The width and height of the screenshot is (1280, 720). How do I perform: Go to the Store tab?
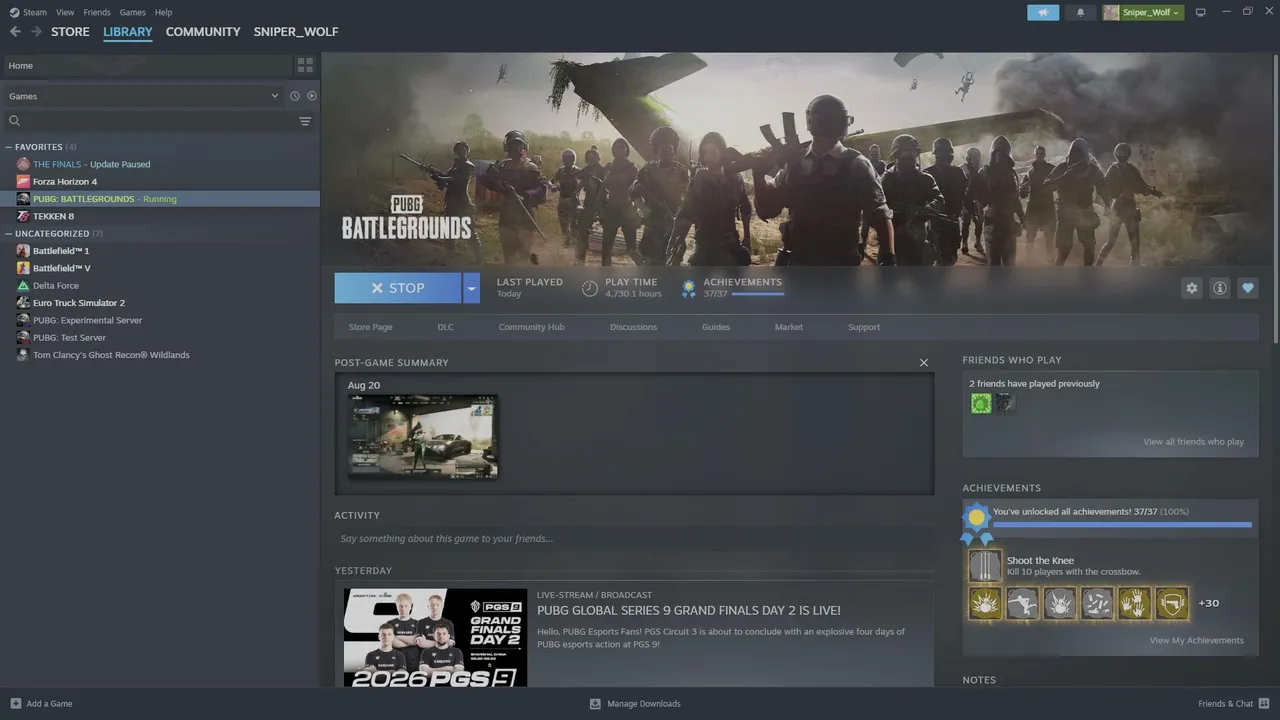(x=70, y=32)
